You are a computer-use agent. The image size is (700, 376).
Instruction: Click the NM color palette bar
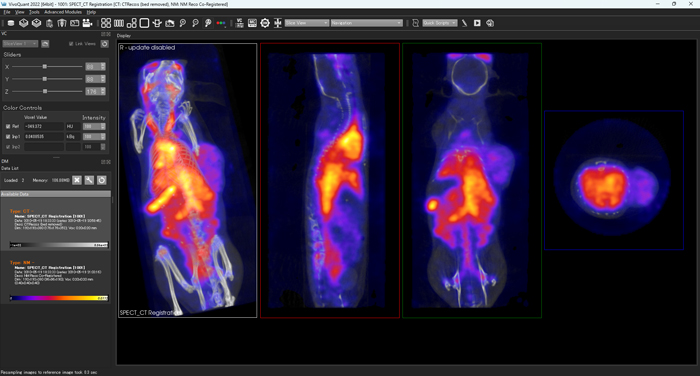click(x=59, y=298)
